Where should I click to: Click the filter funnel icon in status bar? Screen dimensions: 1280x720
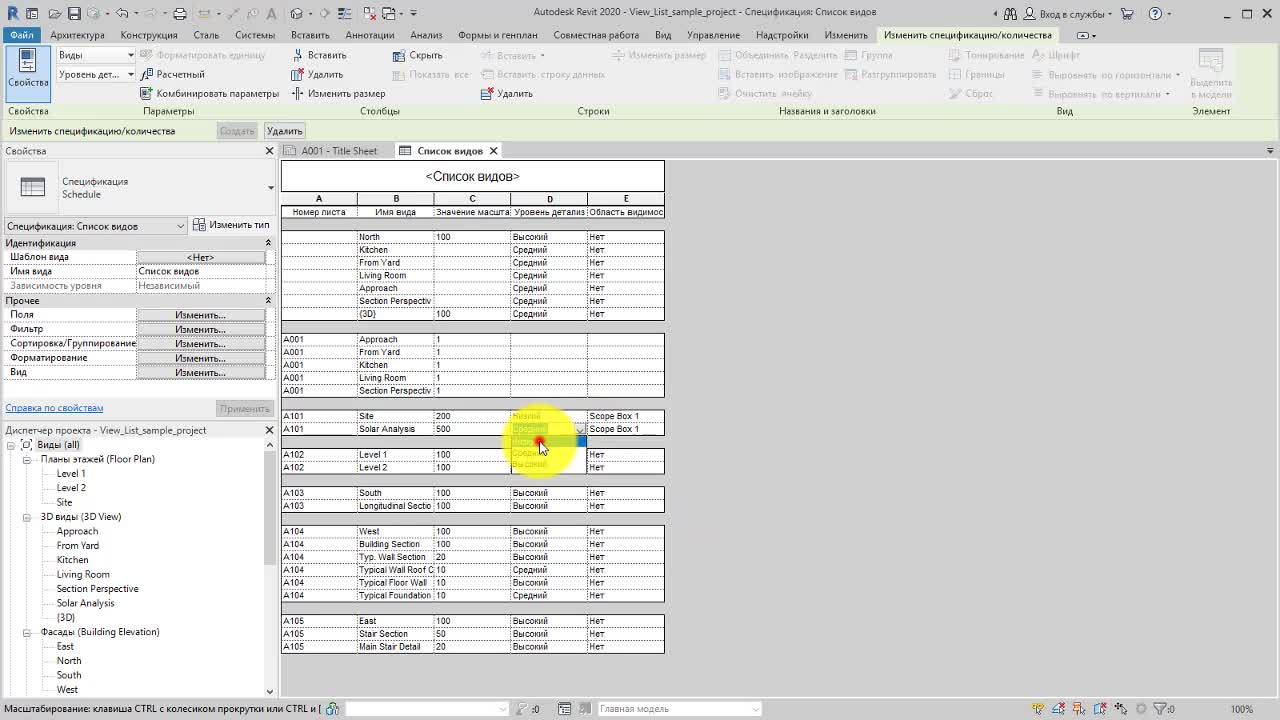tap(1162, 708)
